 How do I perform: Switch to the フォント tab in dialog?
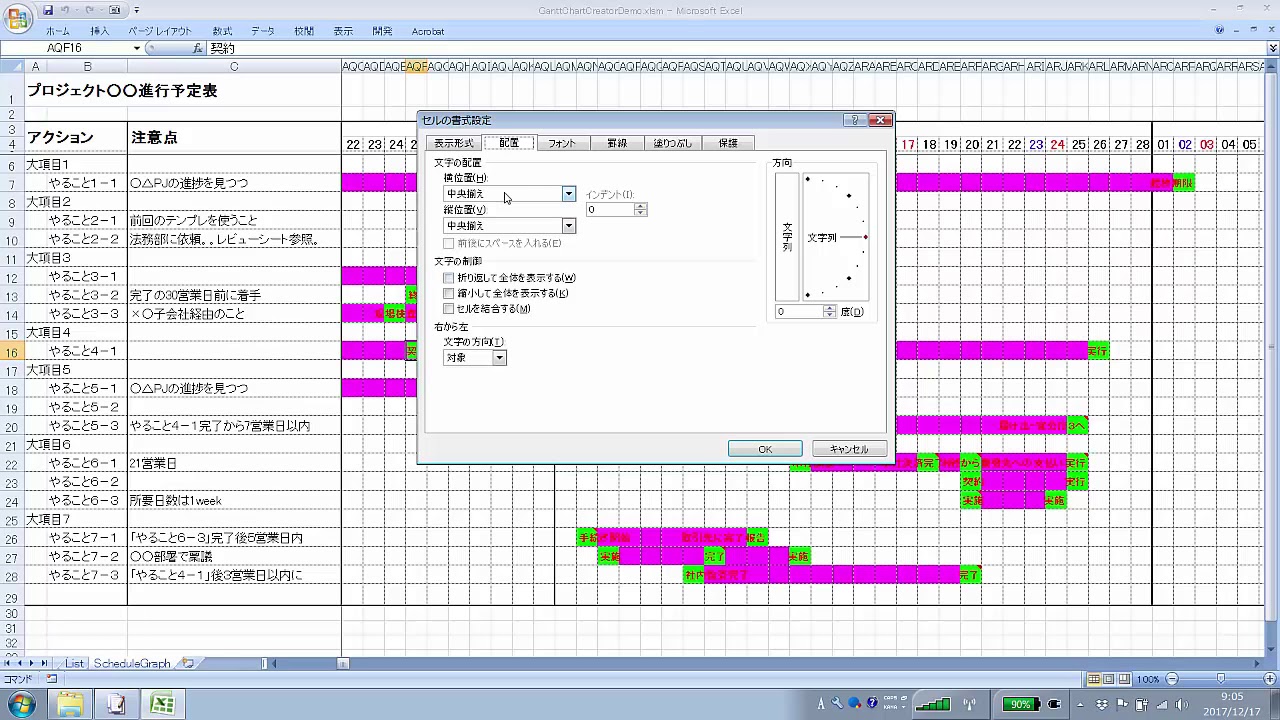pos(562,143)
